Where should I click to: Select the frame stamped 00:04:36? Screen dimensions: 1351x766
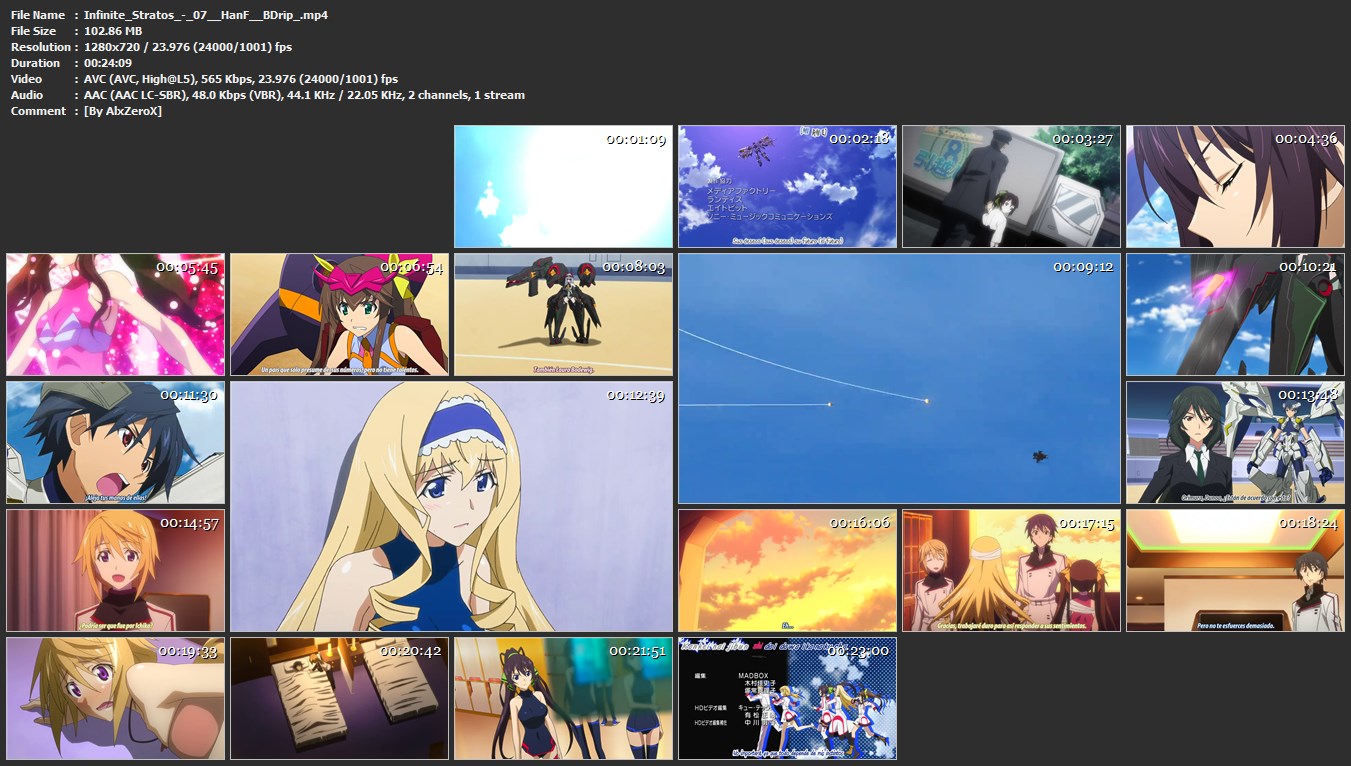point(1235,186)
